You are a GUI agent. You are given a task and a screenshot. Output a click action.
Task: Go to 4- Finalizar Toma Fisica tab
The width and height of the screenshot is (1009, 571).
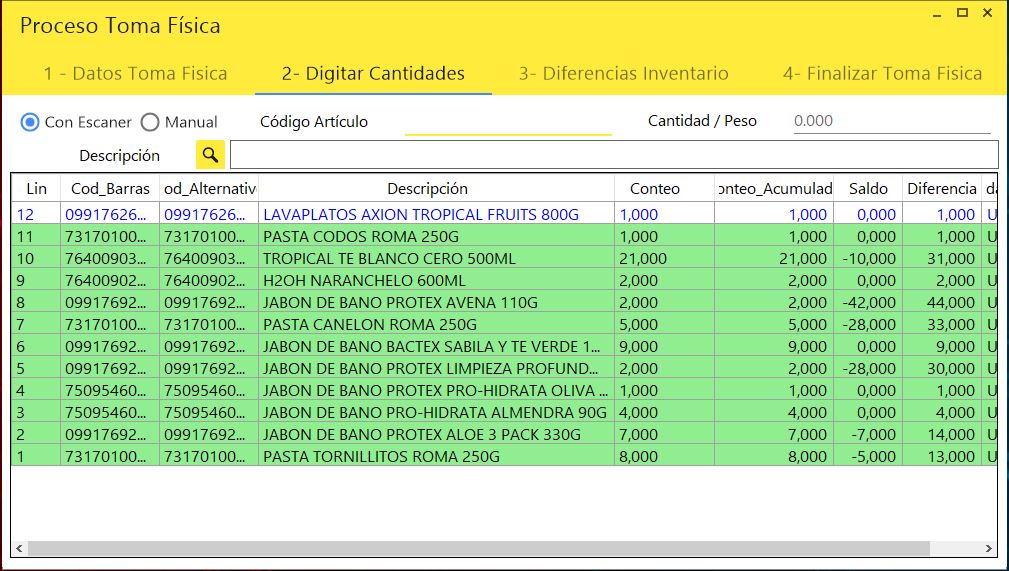coord(882,73)
